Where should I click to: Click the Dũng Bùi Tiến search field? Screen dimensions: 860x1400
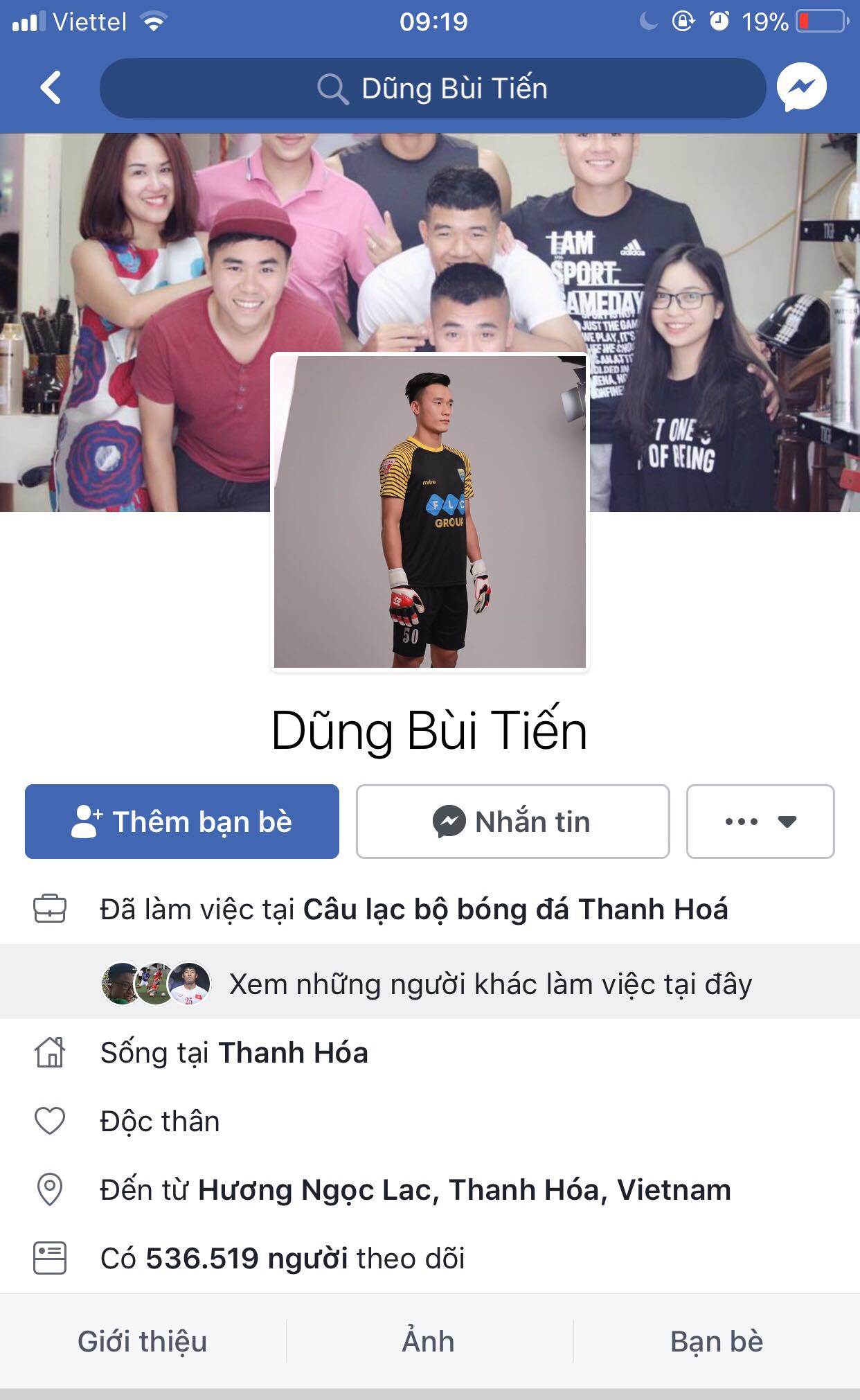pyautogui.click(x=433, y=89)
